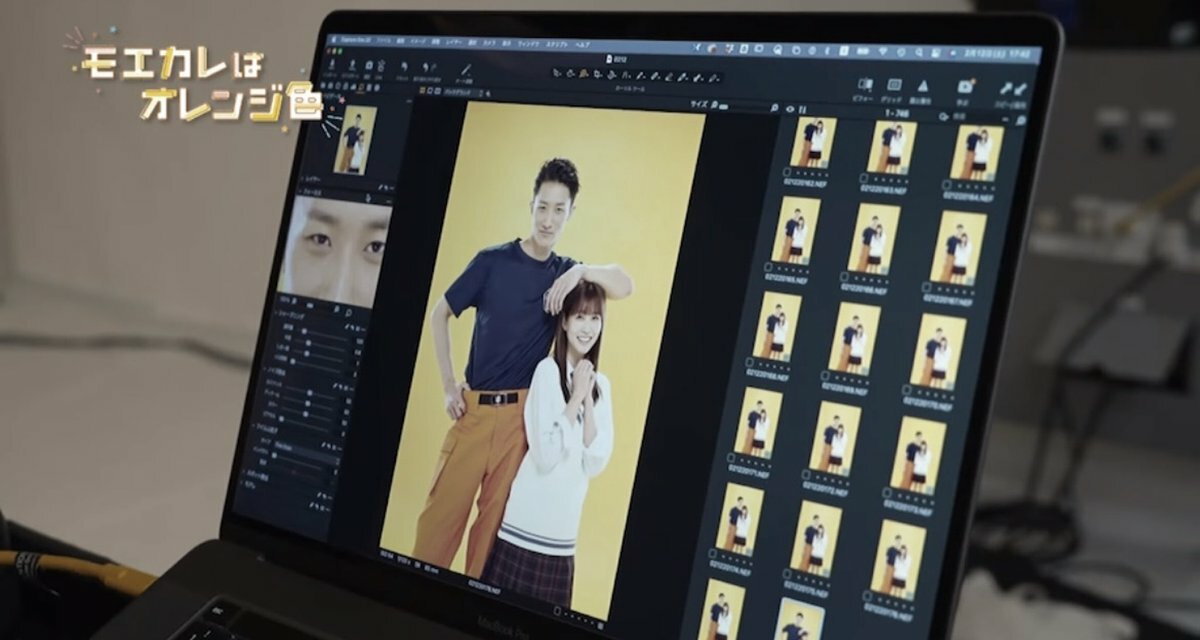The height and width of the screenshot is (640, 1200).
Task: Tick the checkbox under thumbnail 02122174.NEF
Action: (x=712, y=552)
